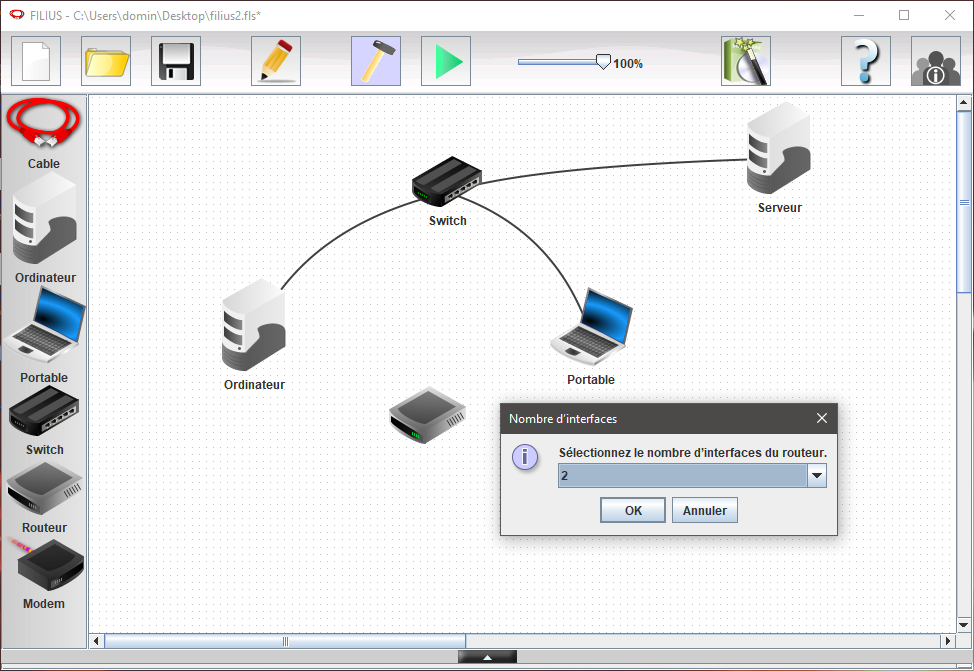The height and width of the screenshot is (671, 974).
Task: Activate design mode hammer icon
Action: 376,62
